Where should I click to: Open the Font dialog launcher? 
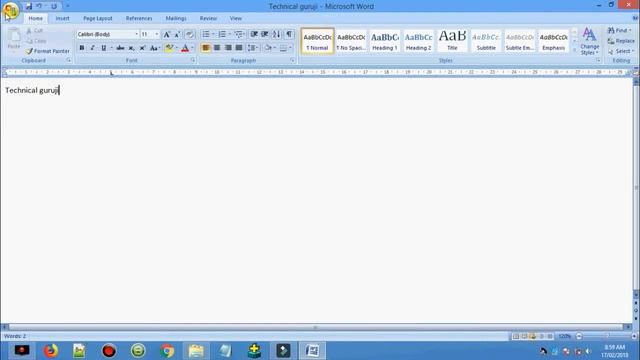point(193,60)
